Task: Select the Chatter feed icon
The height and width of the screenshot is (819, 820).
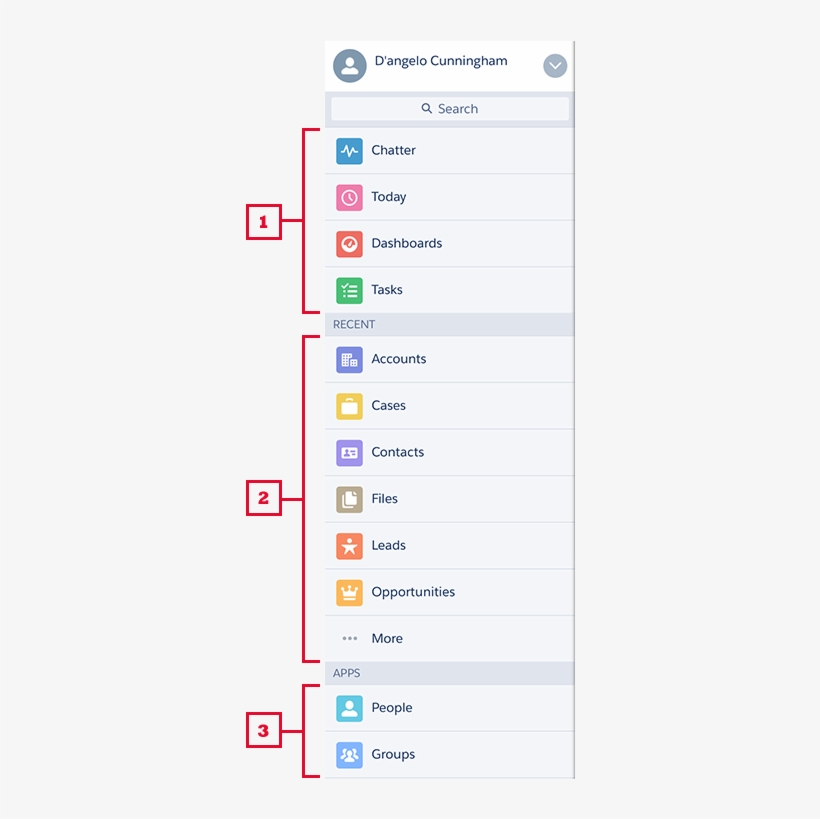Action: click(349, 150)
